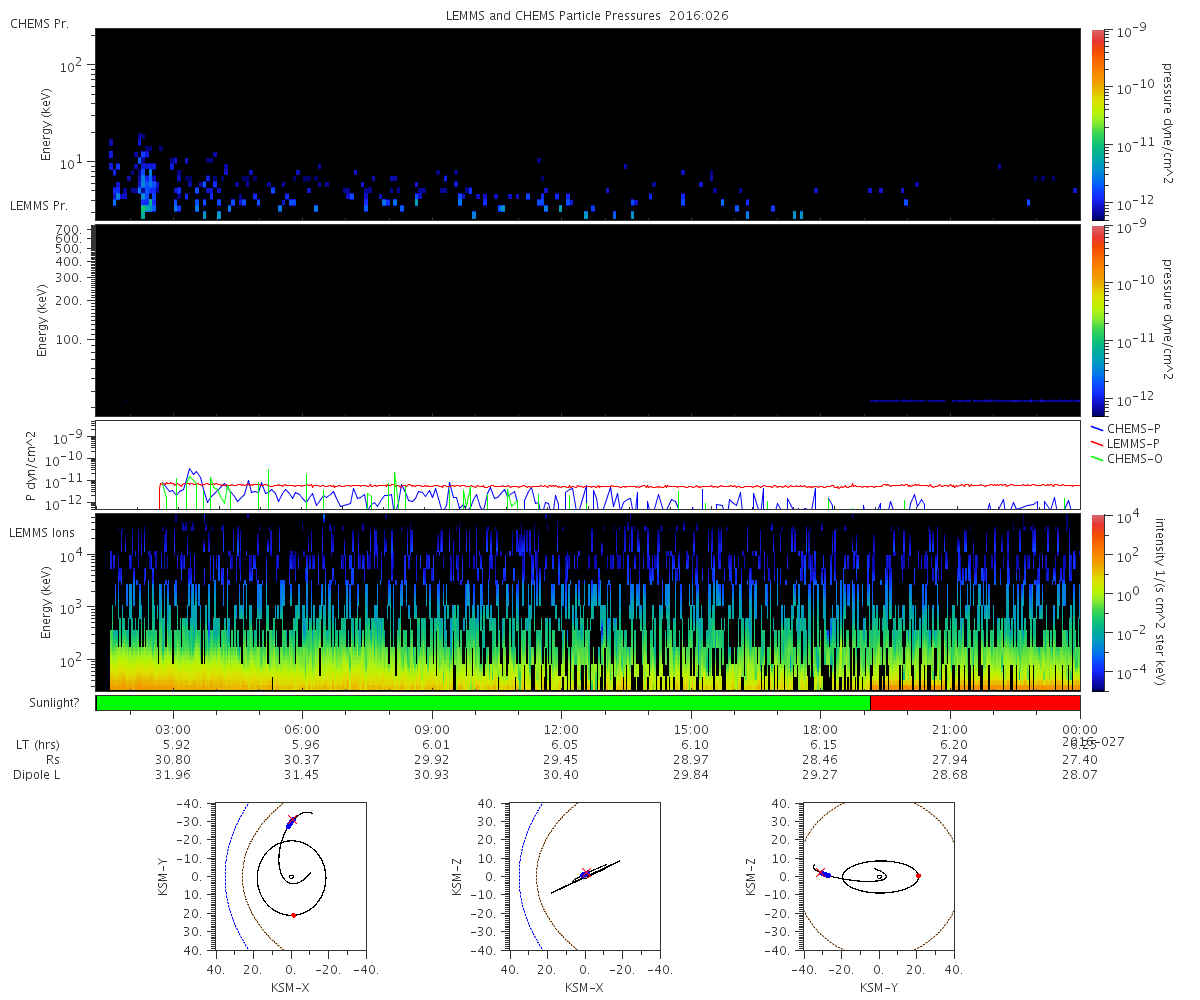The height and width of the screenshot is (1000, 1200).
Task: Click red dot on KSM-X/KSM-Y orbit bottom
Action: 294,915
